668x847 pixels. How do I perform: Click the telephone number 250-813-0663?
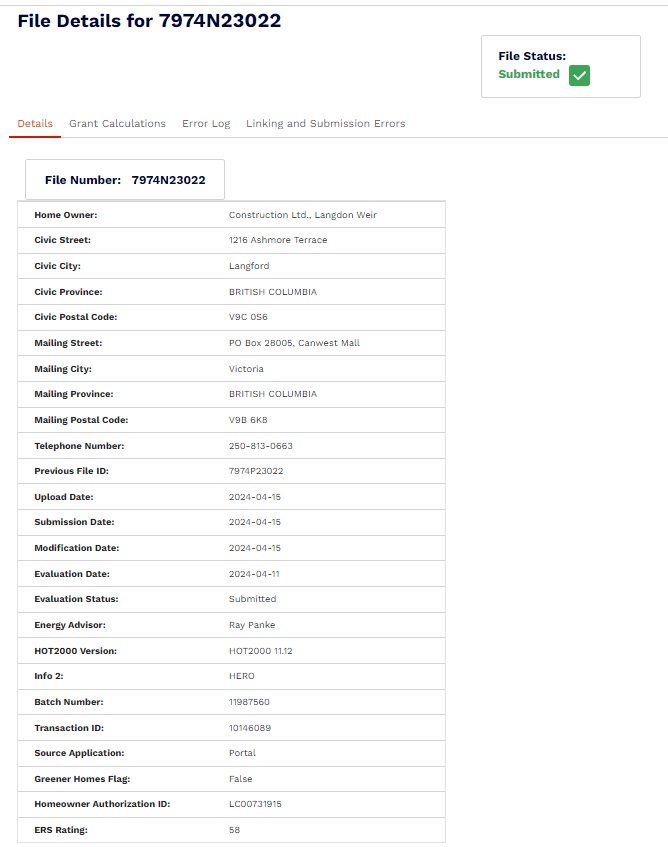click(x=260, y=446)
